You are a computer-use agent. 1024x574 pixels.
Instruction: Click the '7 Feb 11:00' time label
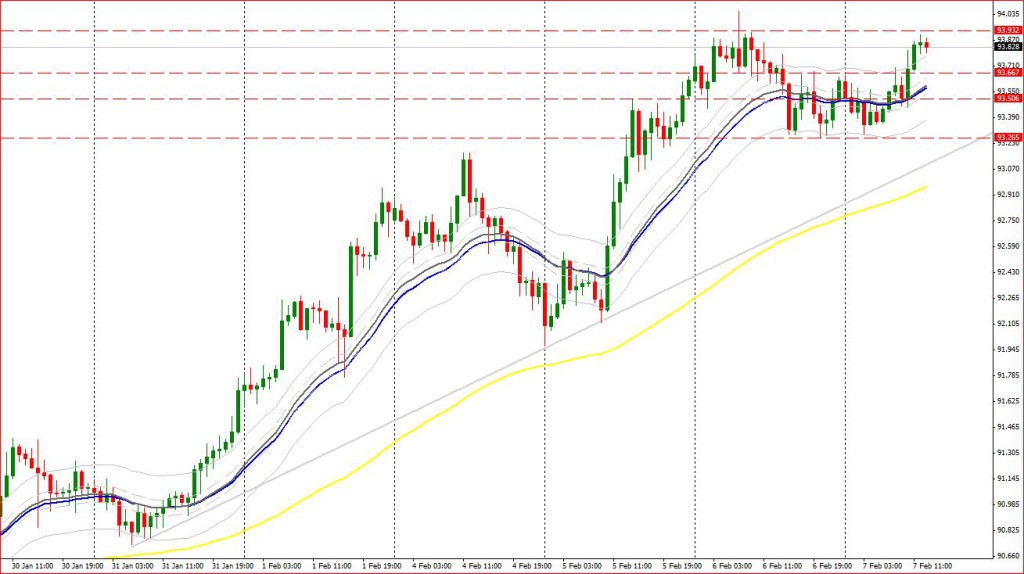click(932, 565)
